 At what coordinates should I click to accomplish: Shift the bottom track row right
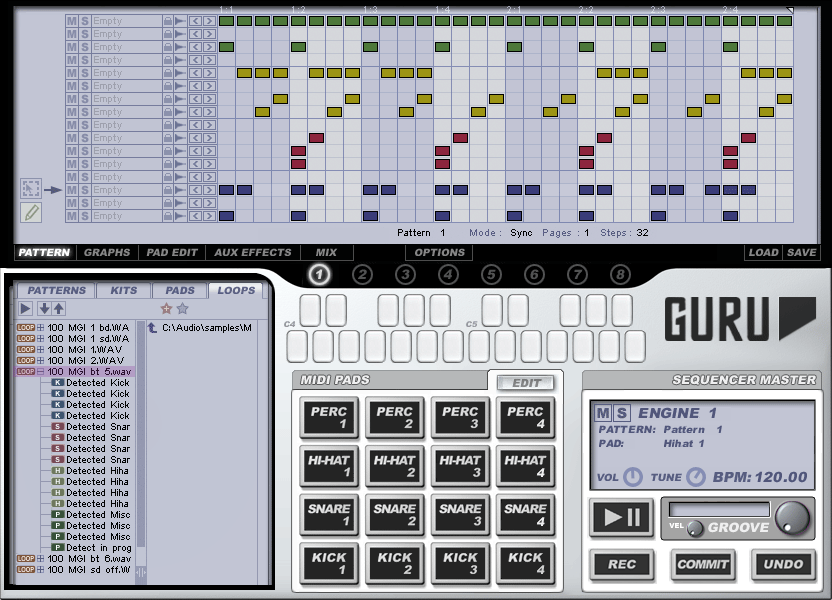[x=209, y=216]
